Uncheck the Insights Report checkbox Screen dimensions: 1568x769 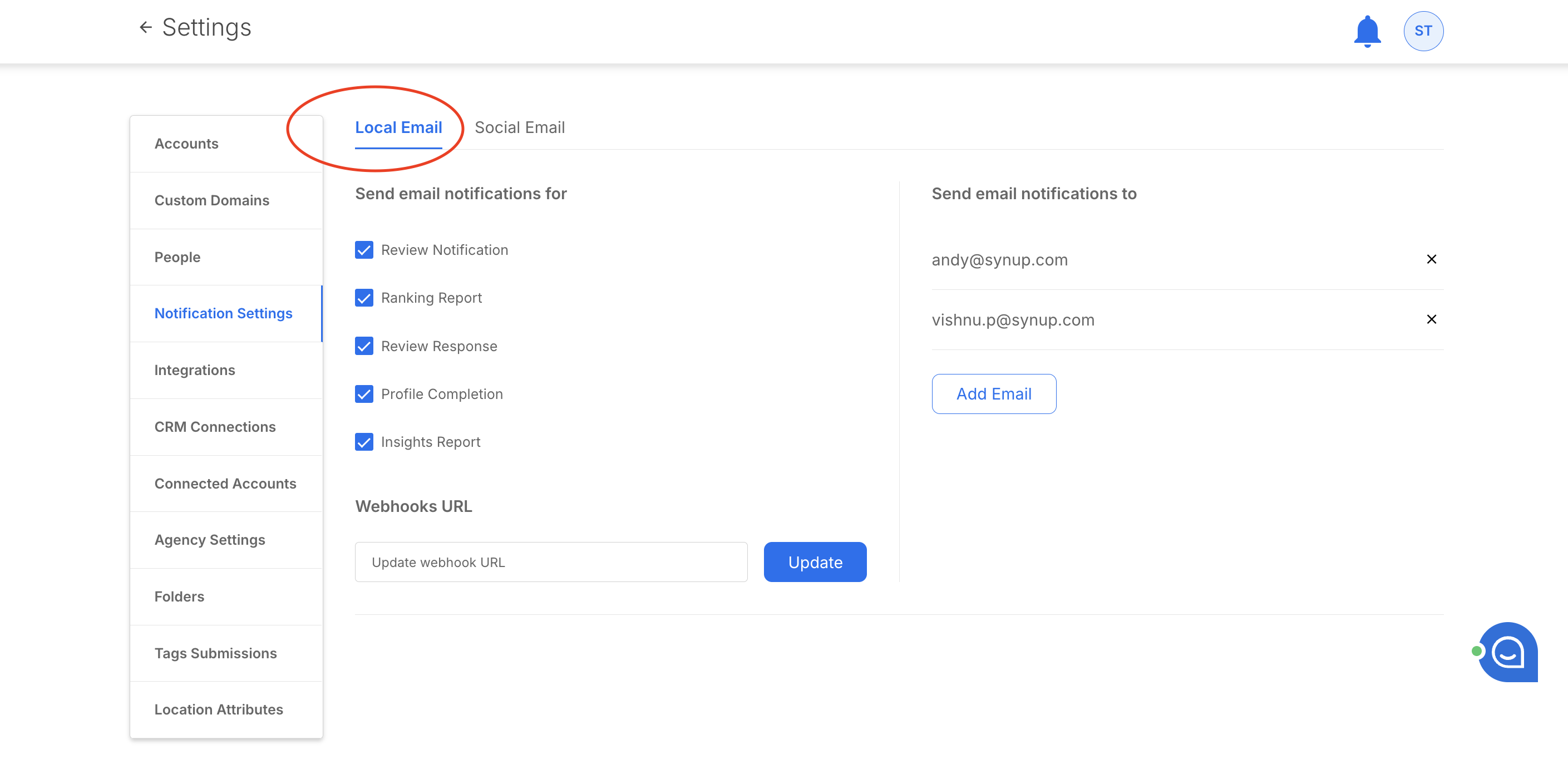(x=364, y=442)
